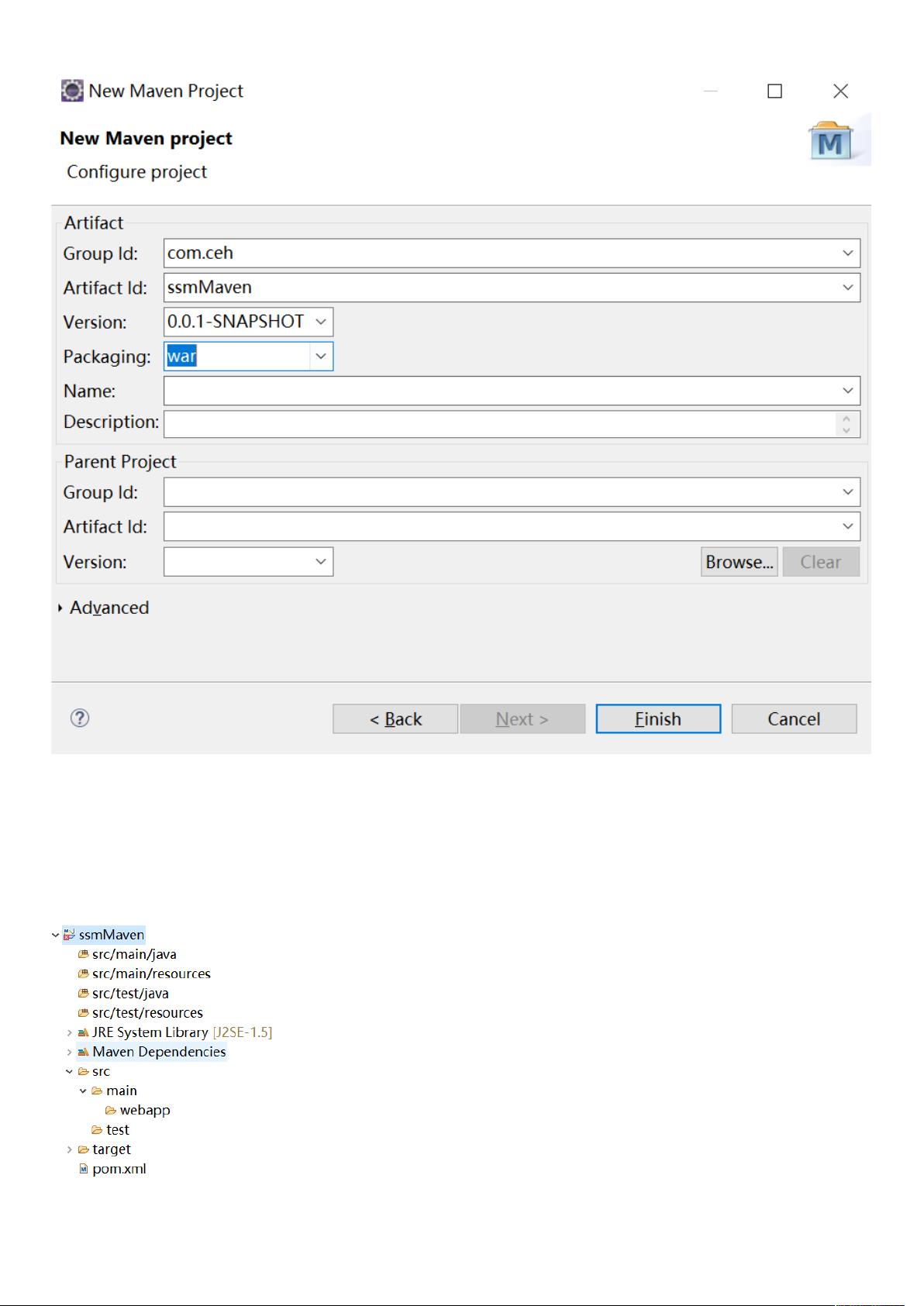Image resolution: width=924 pixels, height=1306 pixels.
Task: Collapse the ssmMaven project node
Action: pos(56,935)
